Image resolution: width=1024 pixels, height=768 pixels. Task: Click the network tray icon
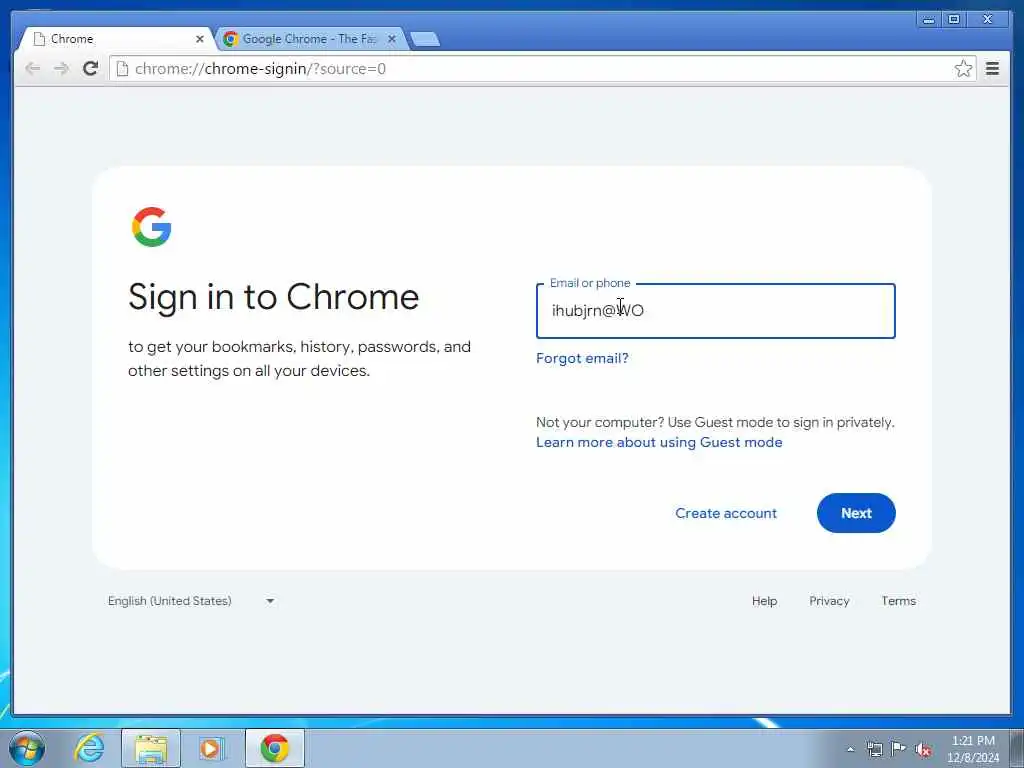click(x=874, y=749)
